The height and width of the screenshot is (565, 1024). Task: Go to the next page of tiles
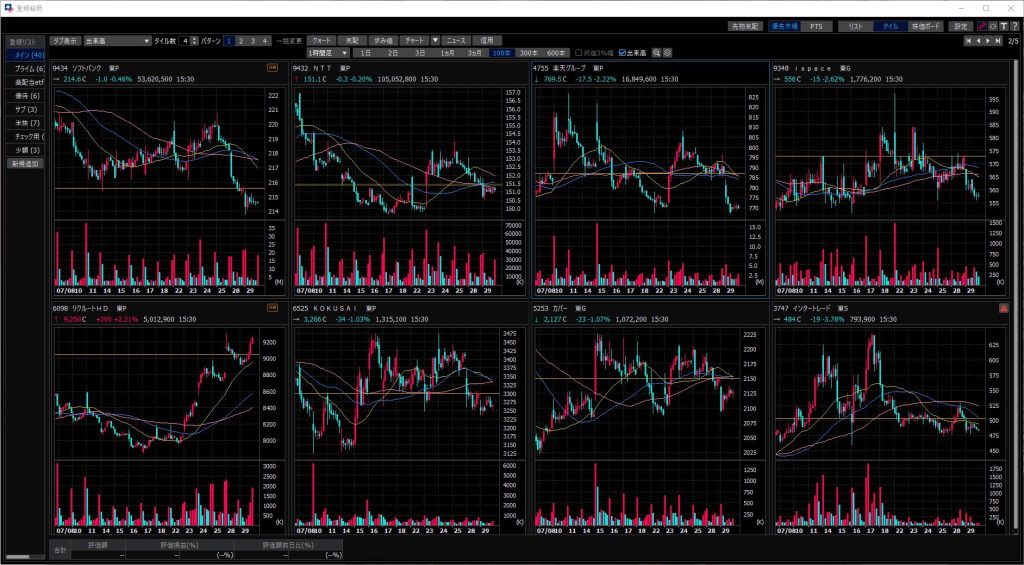point(988,41)
